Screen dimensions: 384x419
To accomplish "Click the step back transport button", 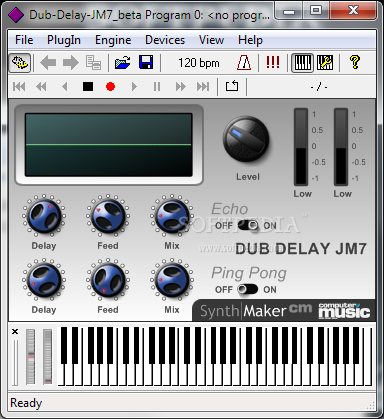I will click(x=65, y=87).
